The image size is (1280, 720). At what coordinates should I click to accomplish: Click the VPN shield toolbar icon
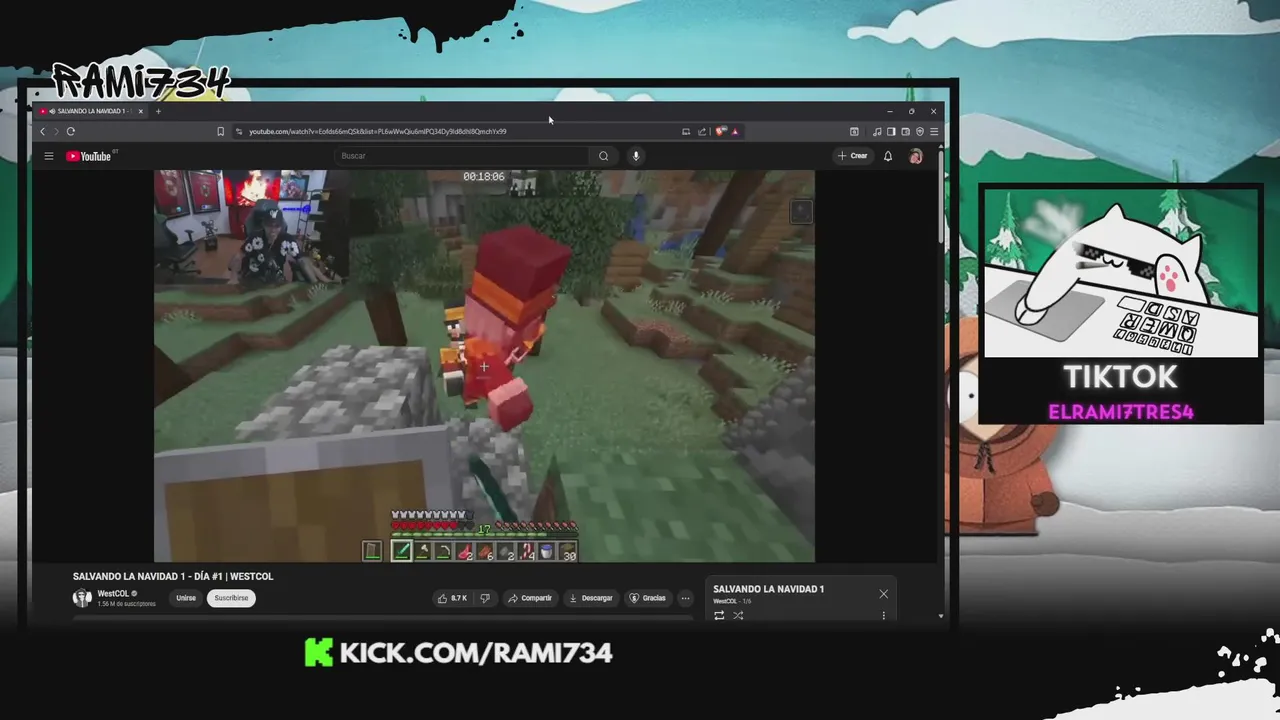[x=920, y=131]
